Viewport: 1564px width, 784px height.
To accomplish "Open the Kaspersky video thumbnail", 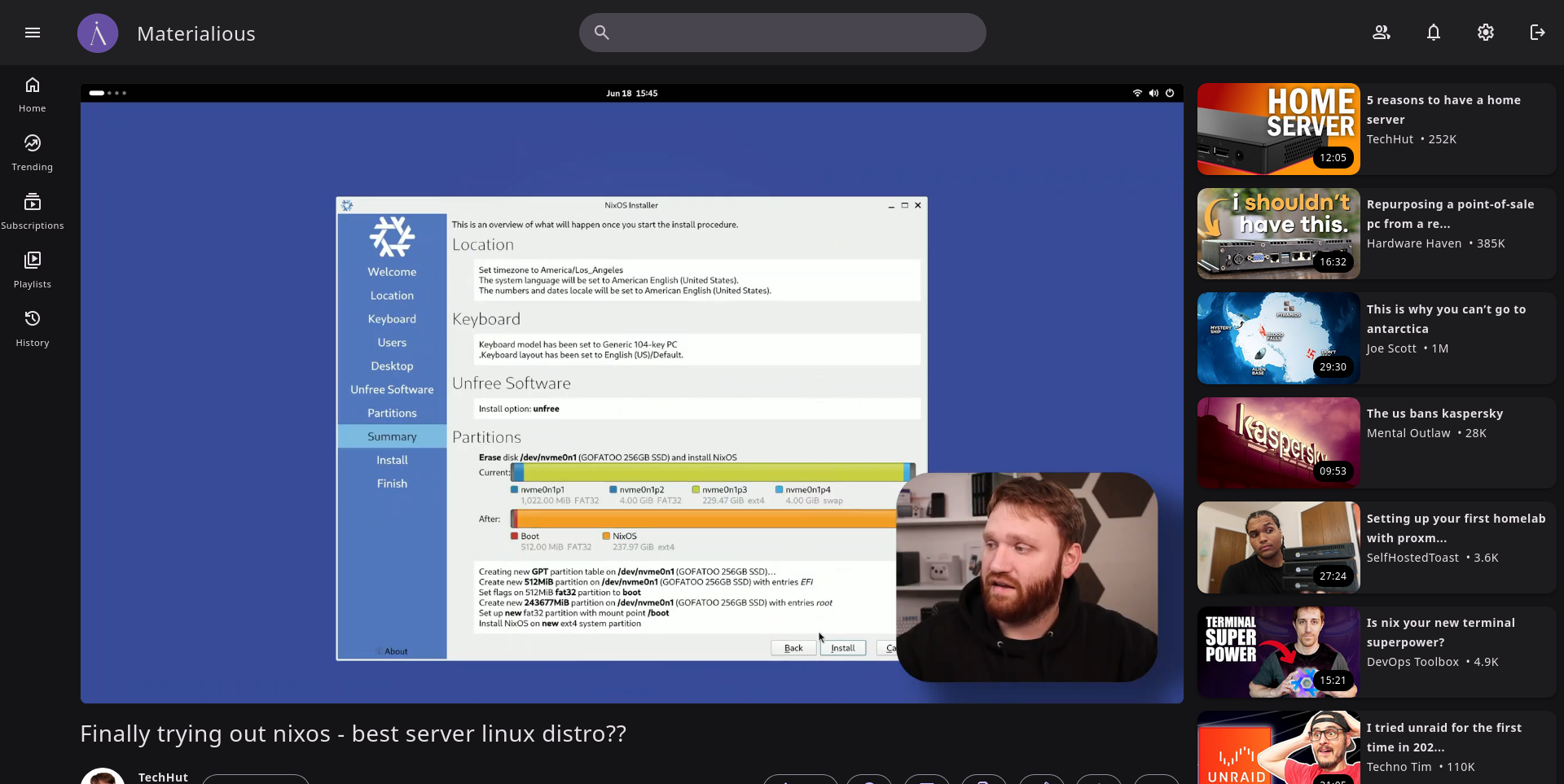I will point(1279,443).
